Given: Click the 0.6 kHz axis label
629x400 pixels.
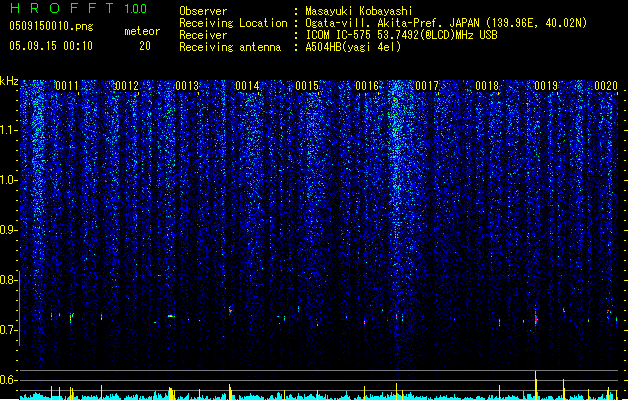Looking at the screenshot, I should click(9, 380).
